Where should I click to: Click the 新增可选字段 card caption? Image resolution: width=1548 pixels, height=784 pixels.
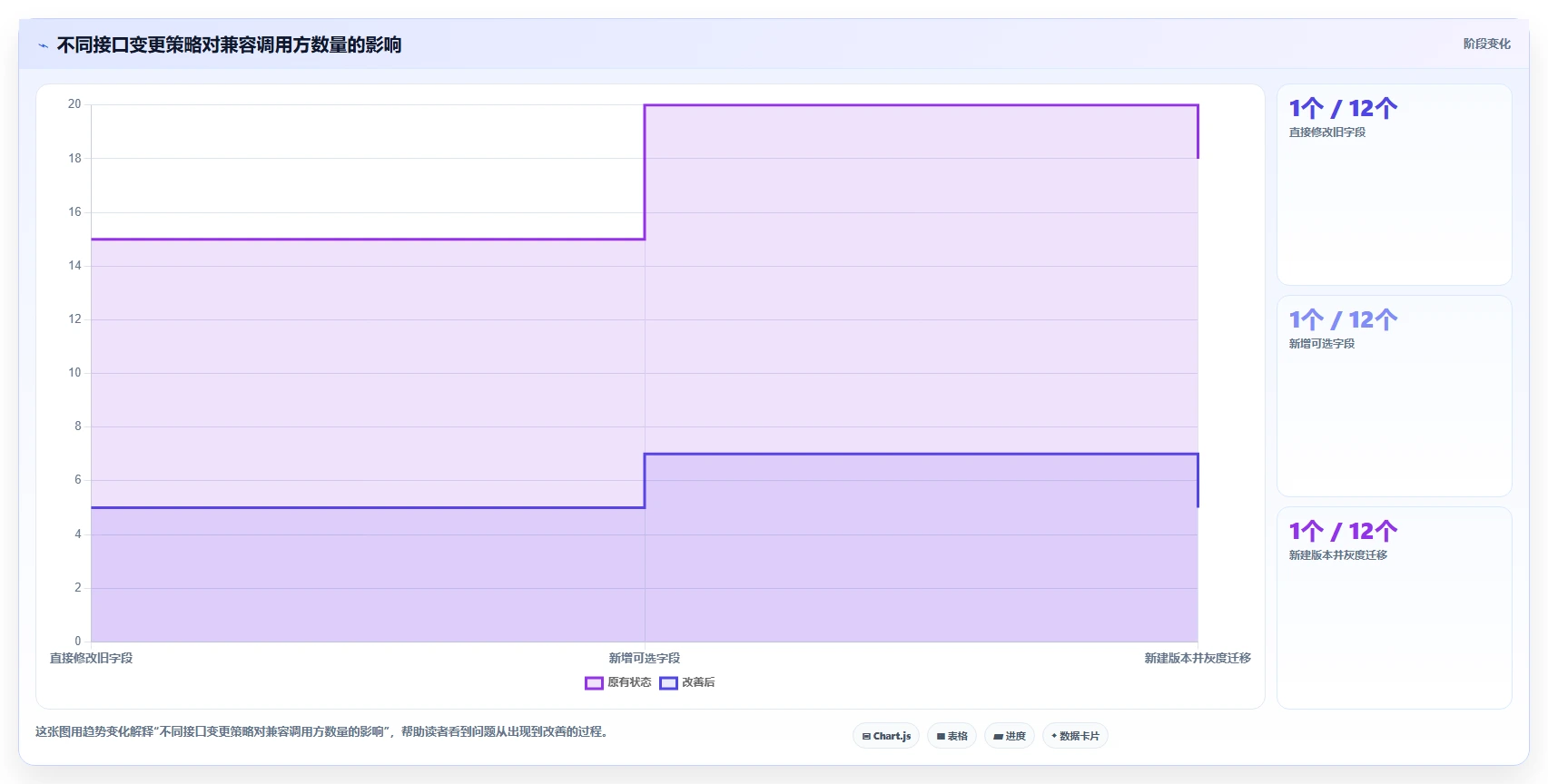click(1322, 344)
